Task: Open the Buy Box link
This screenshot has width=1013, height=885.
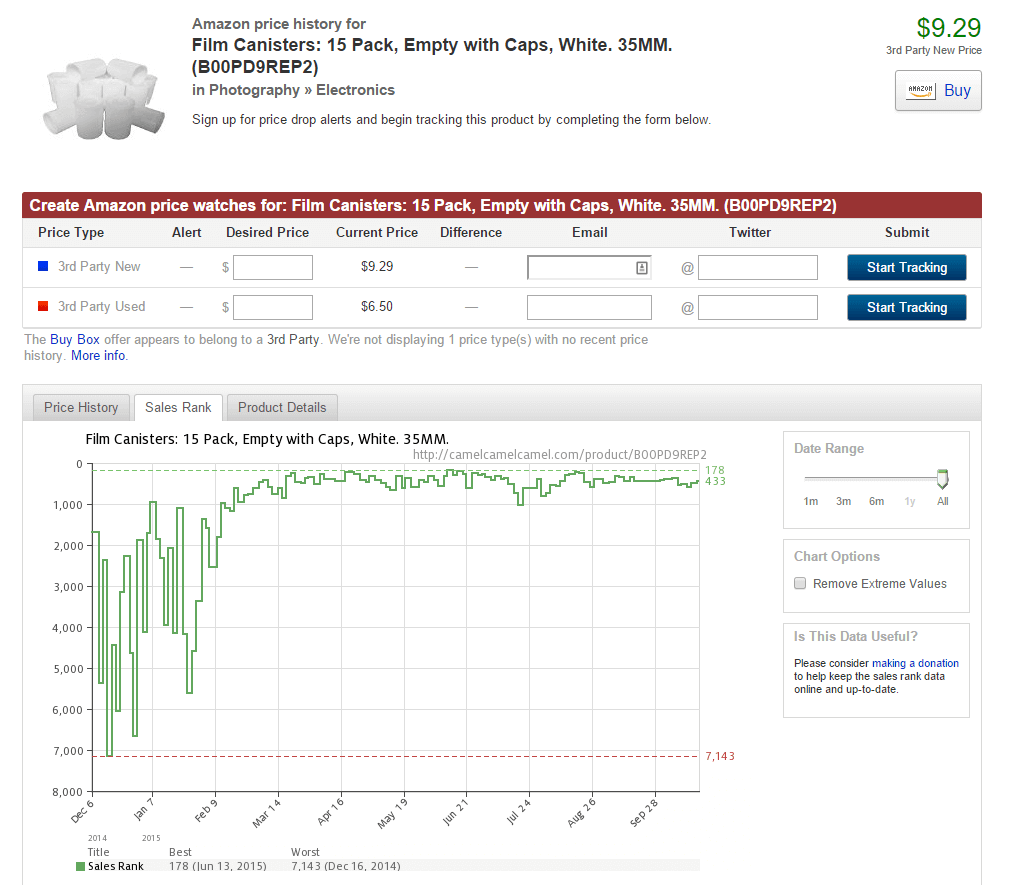Action: (75, 340)
